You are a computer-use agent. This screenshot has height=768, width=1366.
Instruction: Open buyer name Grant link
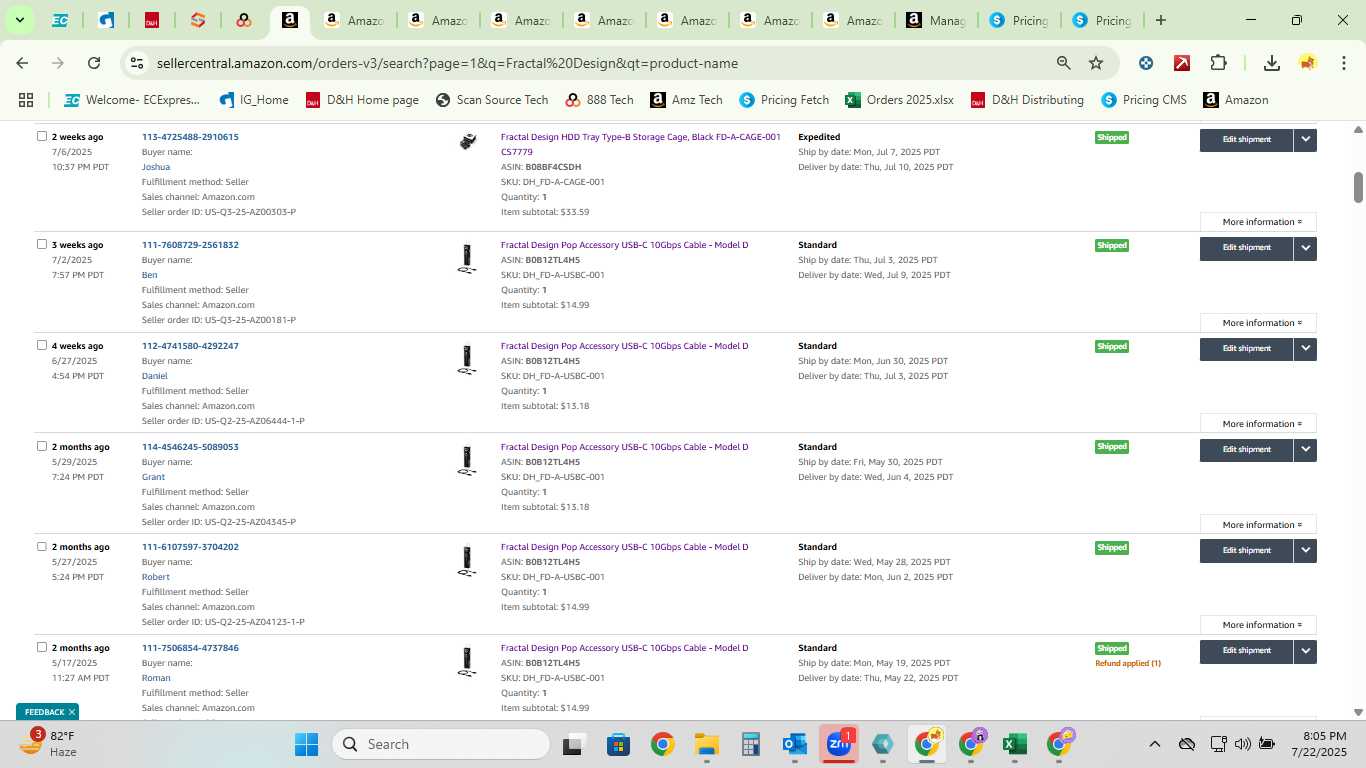point(153,477)
